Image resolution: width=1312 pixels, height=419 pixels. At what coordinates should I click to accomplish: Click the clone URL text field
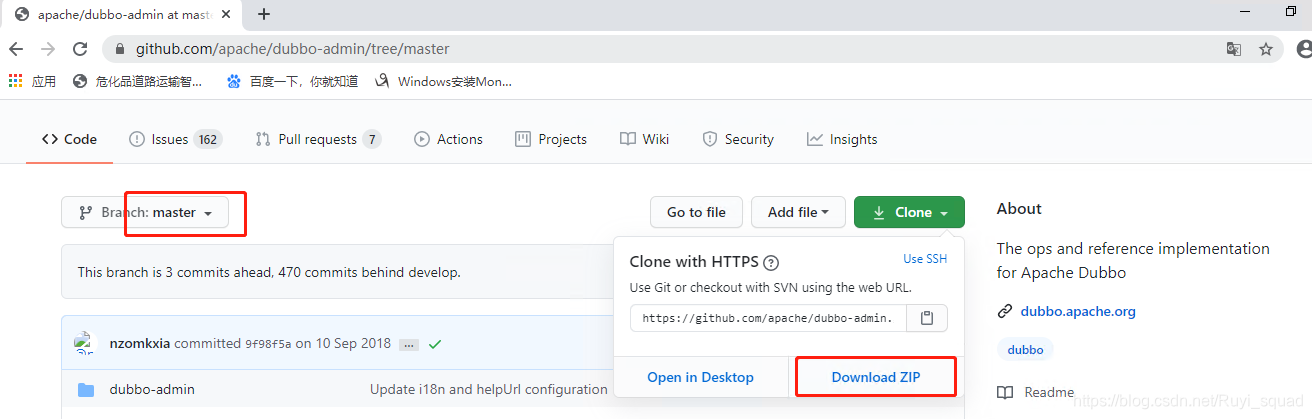768,318
